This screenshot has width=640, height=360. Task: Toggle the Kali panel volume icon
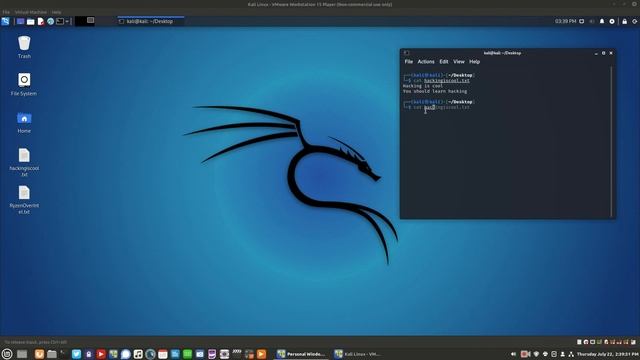click(x=592, y=21)
